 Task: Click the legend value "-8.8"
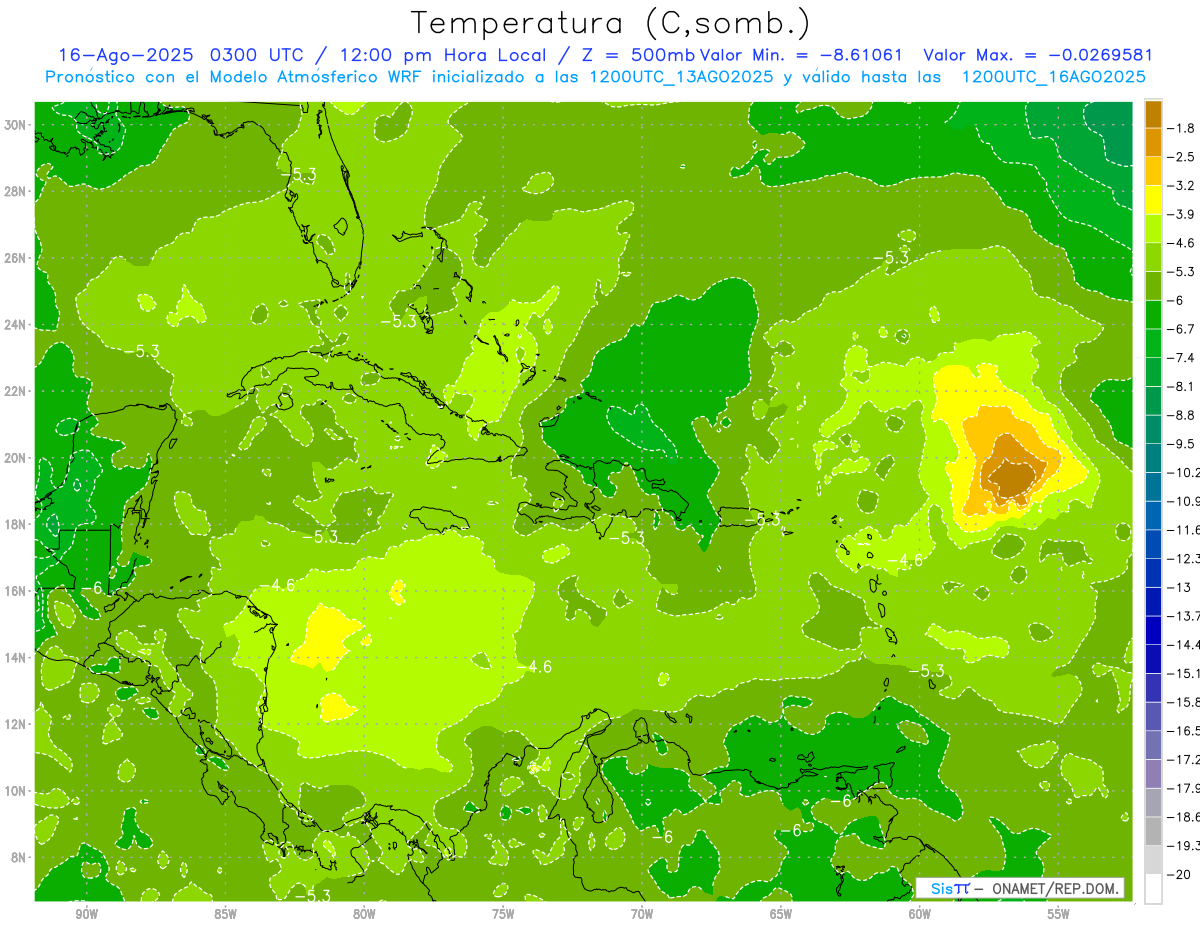[x=1182, y=415]
